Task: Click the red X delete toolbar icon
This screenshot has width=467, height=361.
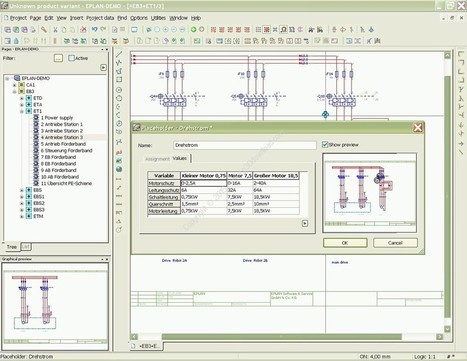Action: pyautogui.click(x=83, y=30)
